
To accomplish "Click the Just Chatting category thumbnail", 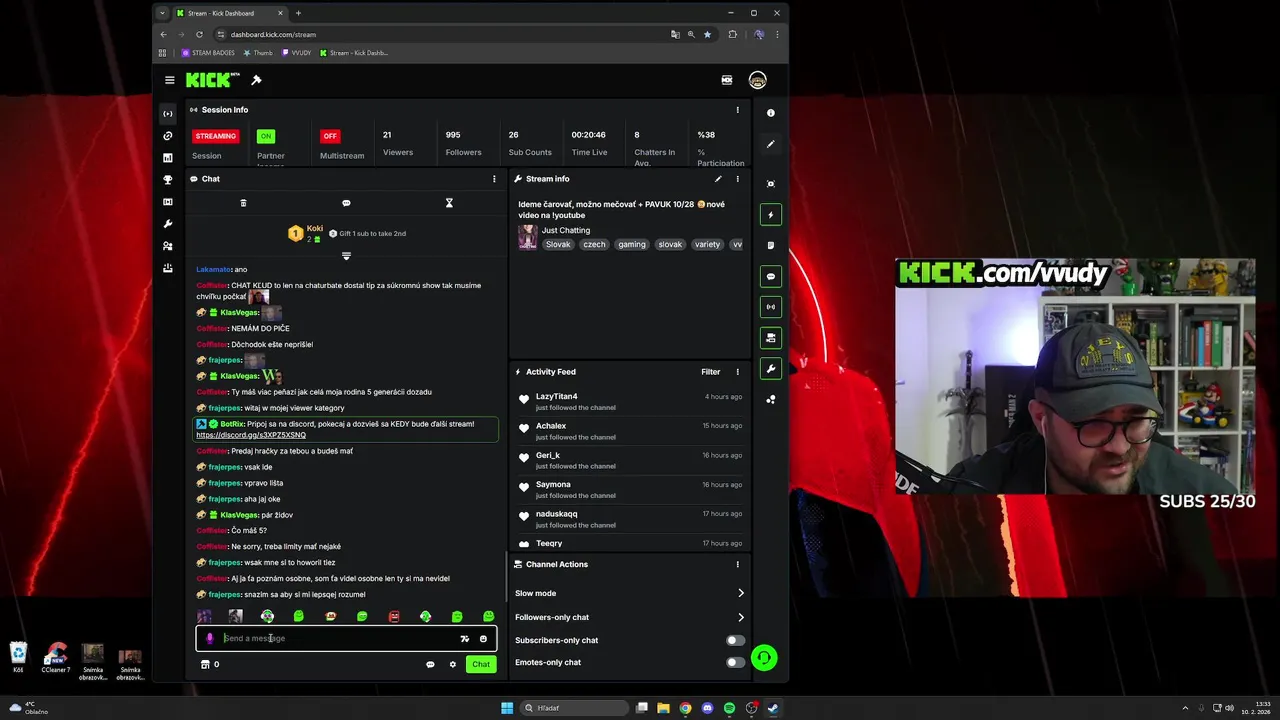I will 528,237.
